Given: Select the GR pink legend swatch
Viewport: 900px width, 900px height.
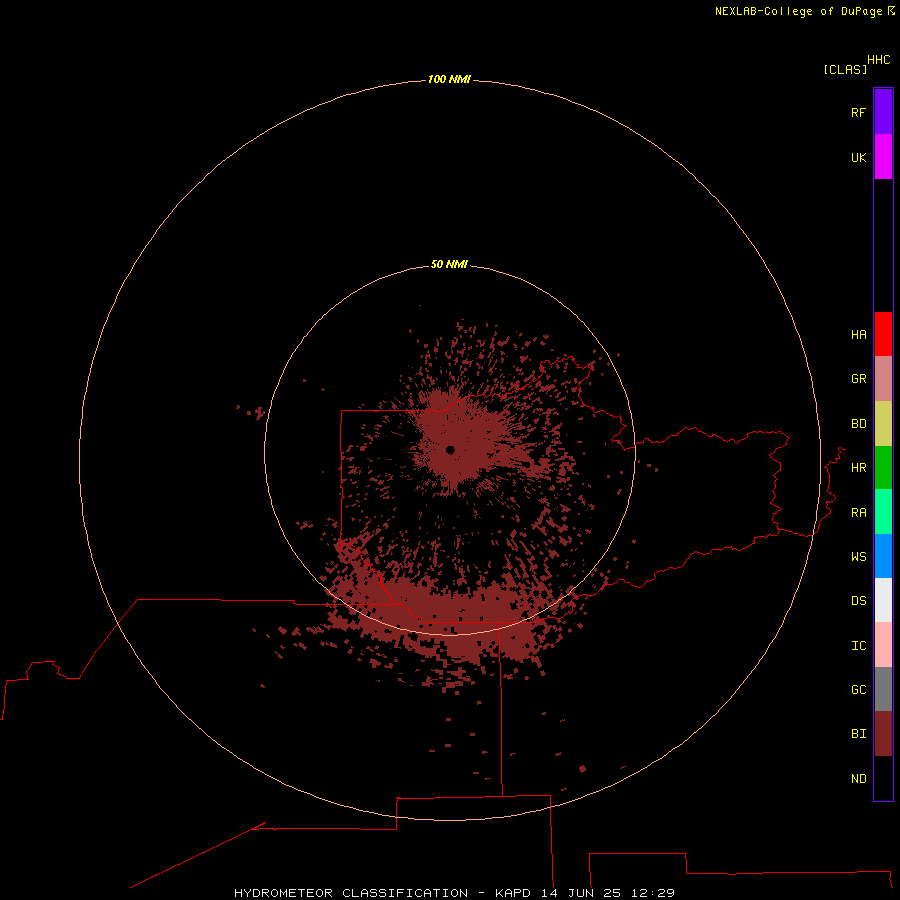Looking at the screenshot, I should point(883,379).
